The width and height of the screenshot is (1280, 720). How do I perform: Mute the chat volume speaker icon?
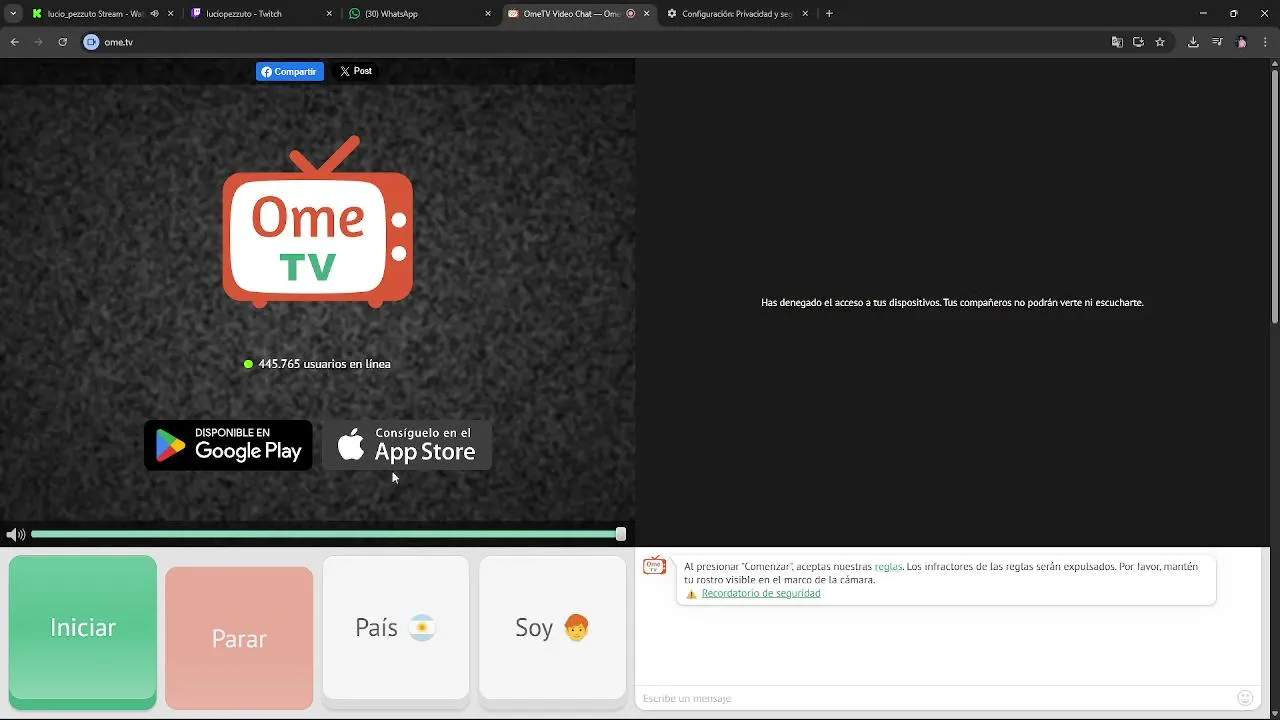coord(15,535)
